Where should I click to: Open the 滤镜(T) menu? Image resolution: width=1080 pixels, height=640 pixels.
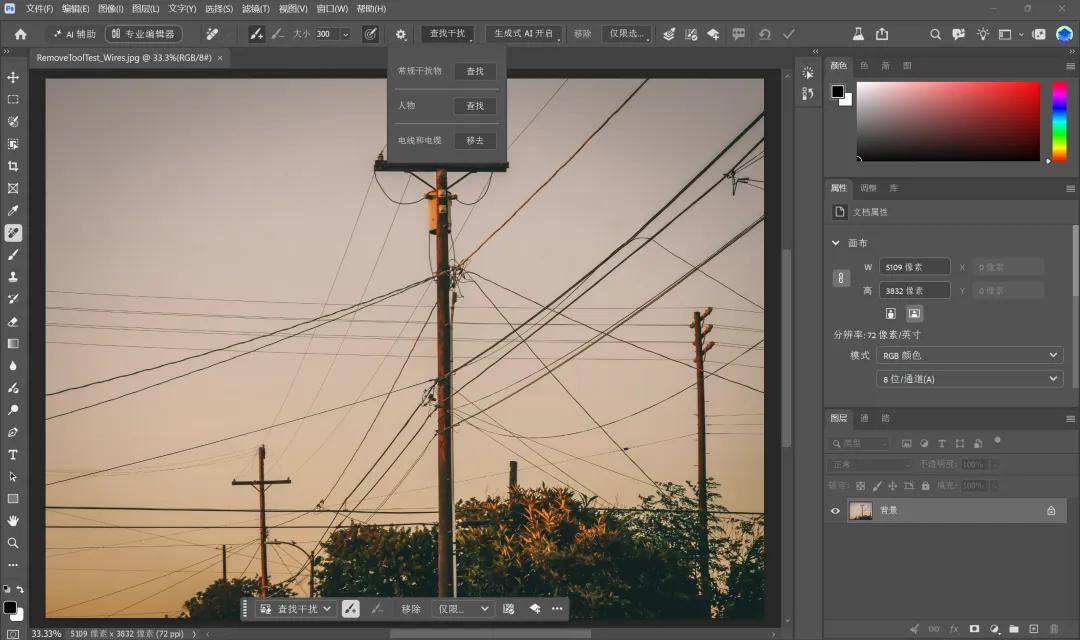coord(256,9)
